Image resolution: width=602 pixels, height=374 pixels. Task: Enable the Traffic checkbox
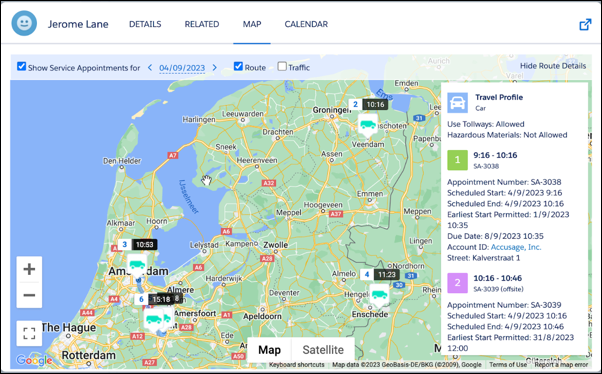(282, 66)
